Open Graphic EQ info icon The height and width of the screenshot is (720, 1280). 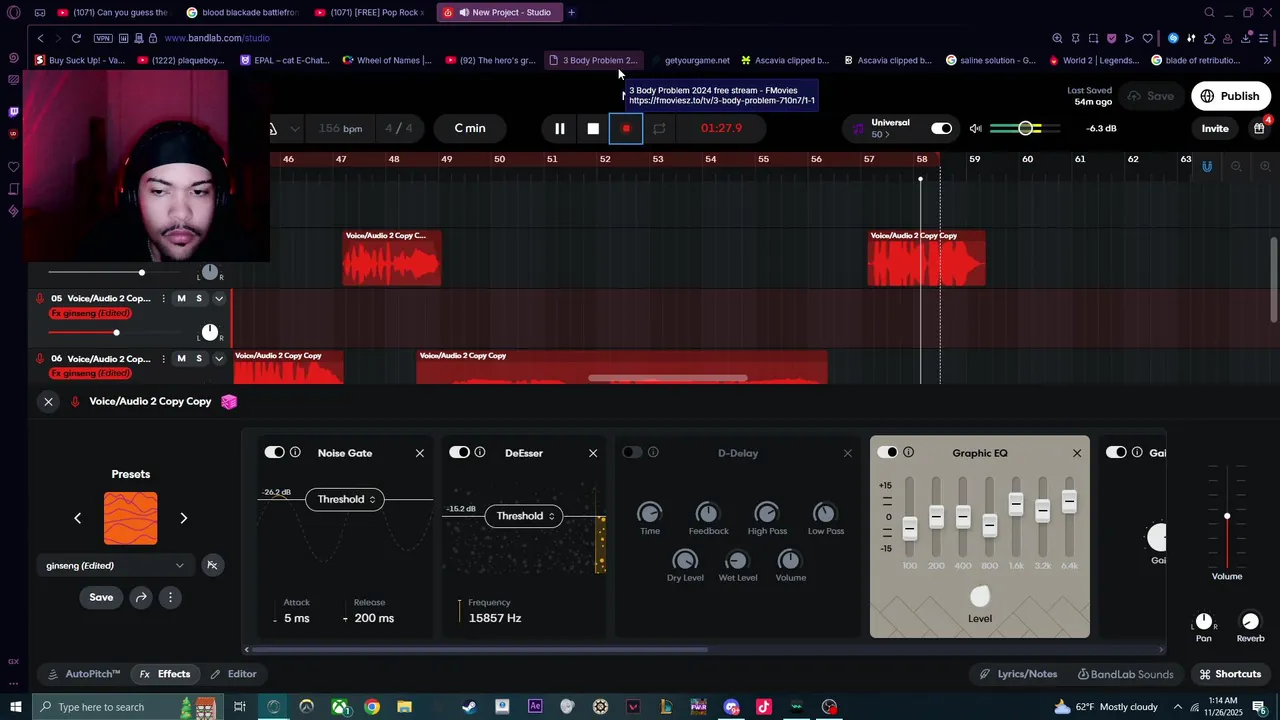(908, 452)
